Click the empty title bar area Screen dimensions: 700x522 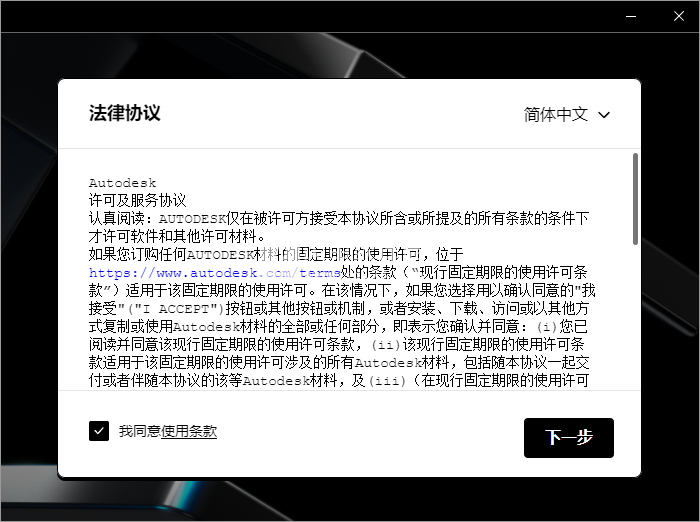(300, 16)
